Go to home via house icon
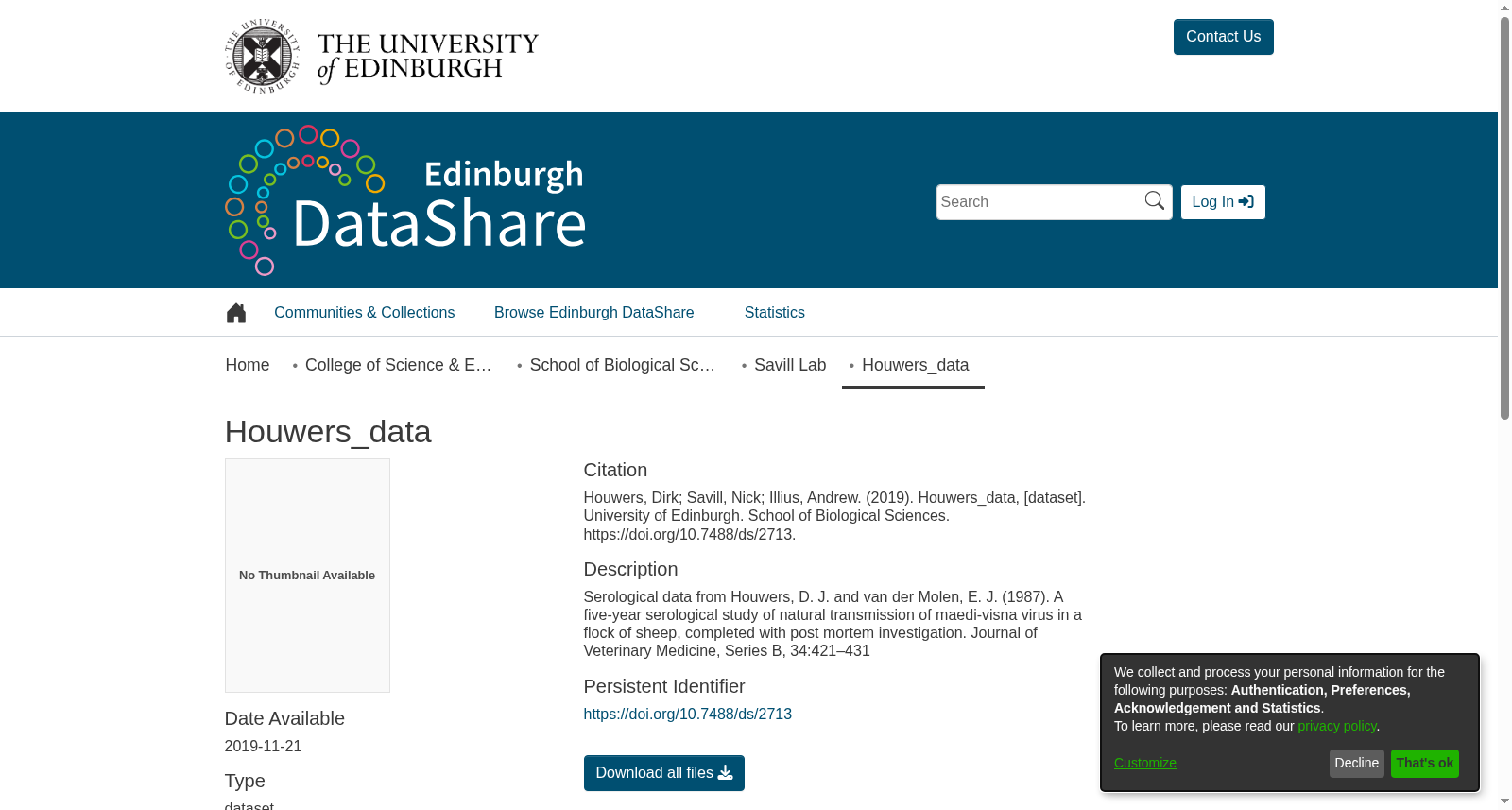1512x810 pixels. 236,313
